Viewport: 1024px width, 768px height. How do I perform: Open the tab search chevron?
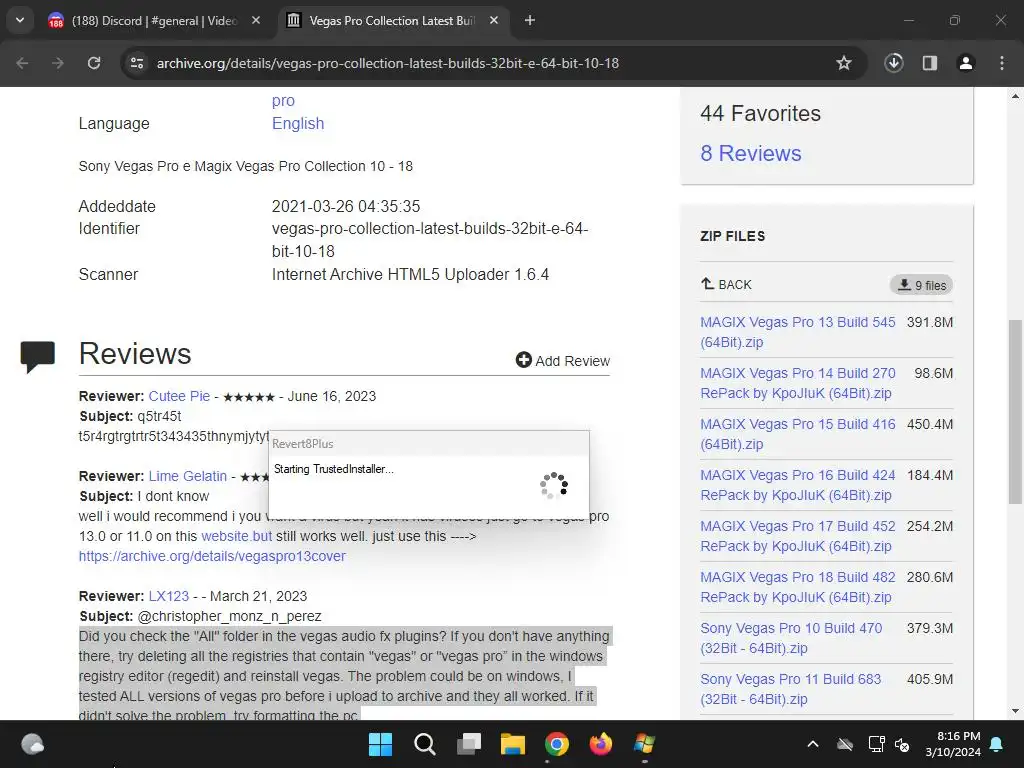coord(20,20)
